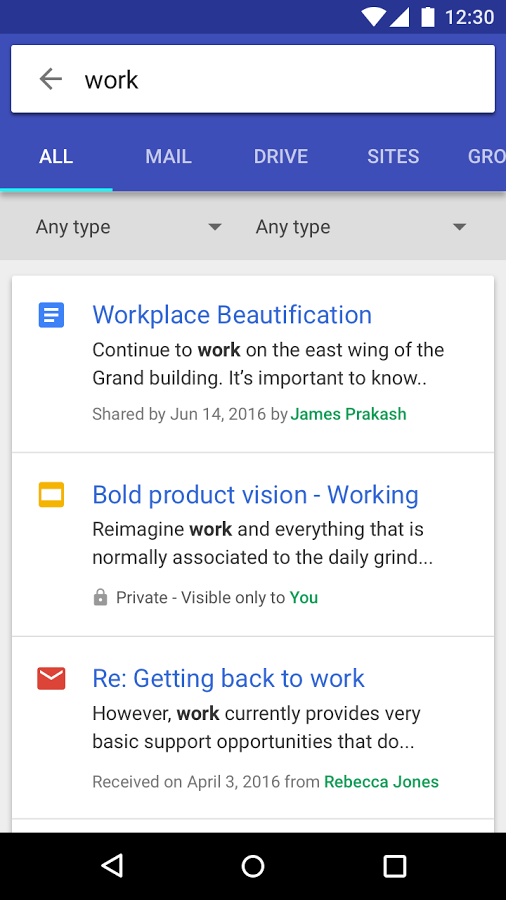Click the yellow Slides presentation icon
506x900 pixels.
(x=51, y=495)
